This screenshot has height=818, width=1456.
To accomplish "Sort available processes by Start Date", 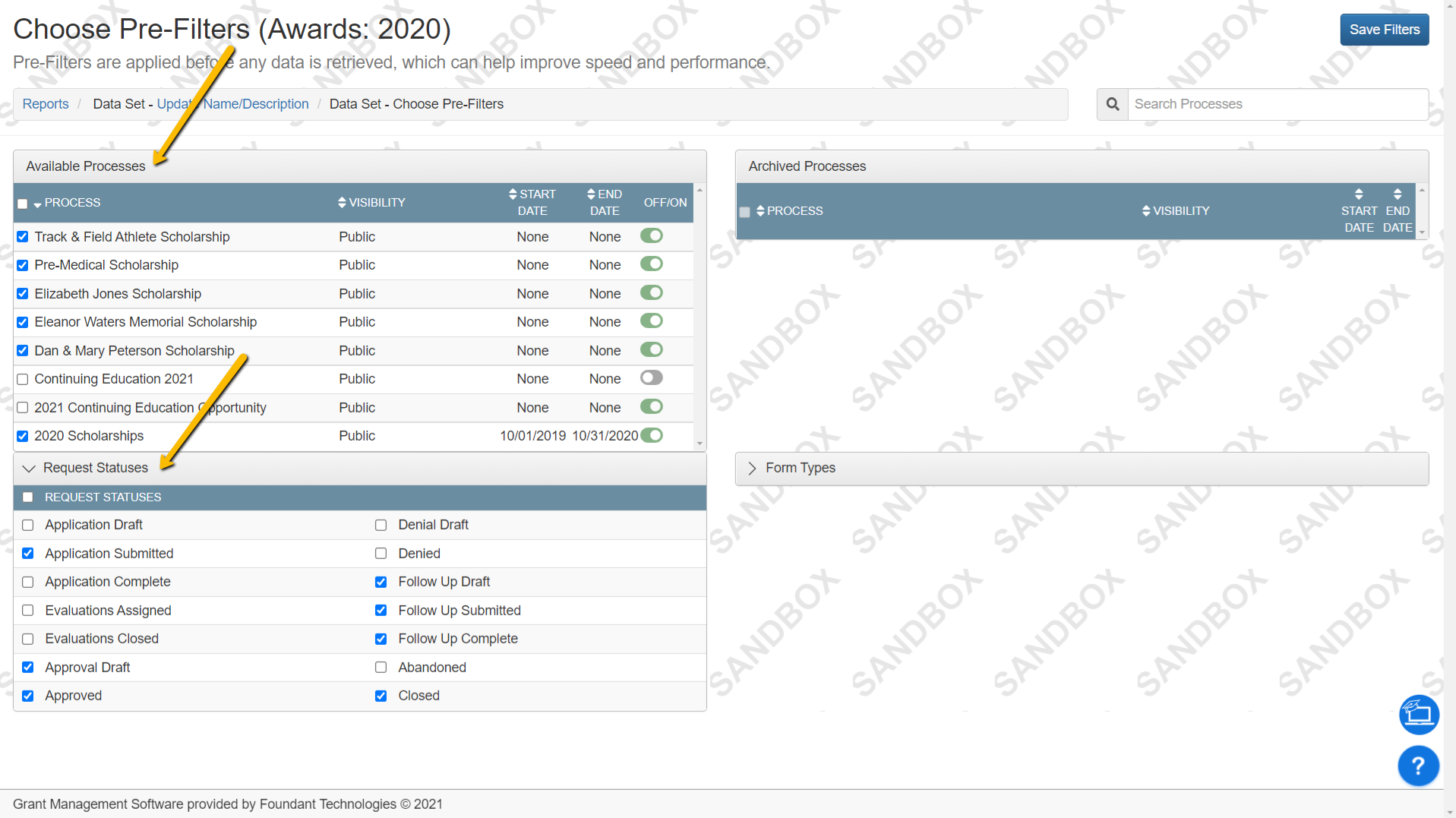I will 532,203.
